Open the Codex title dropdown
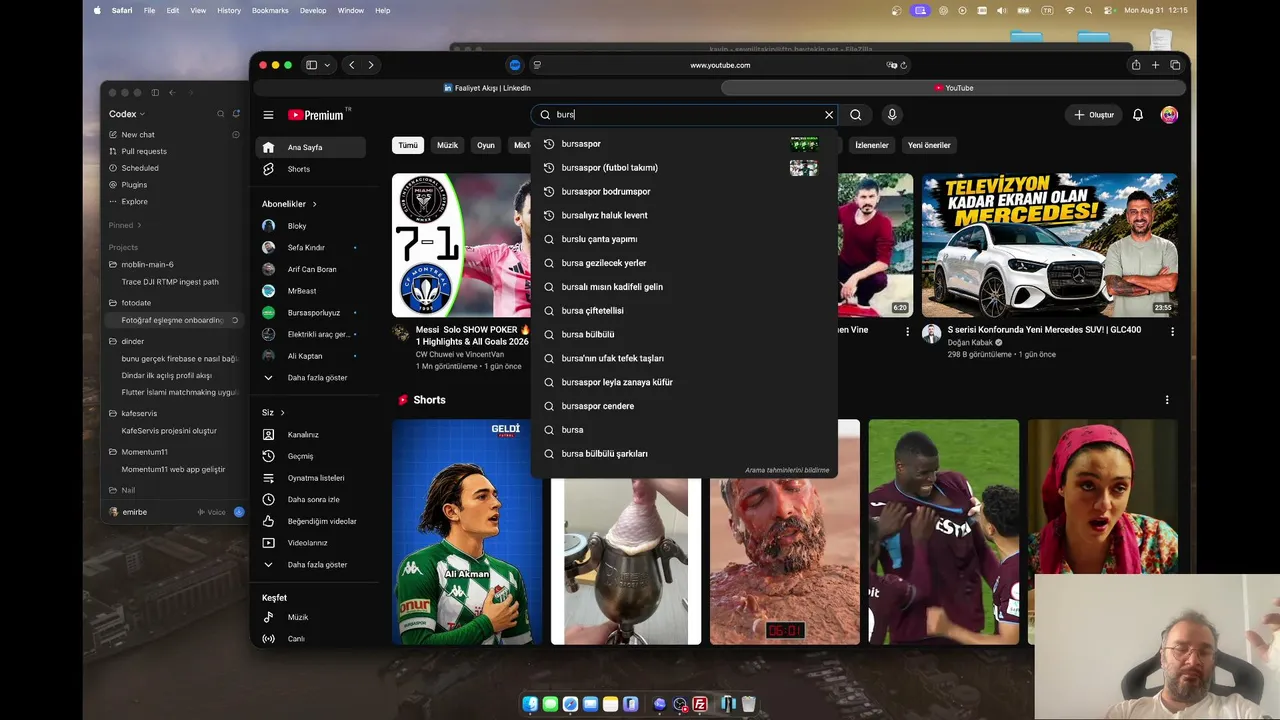 point(127,114)
